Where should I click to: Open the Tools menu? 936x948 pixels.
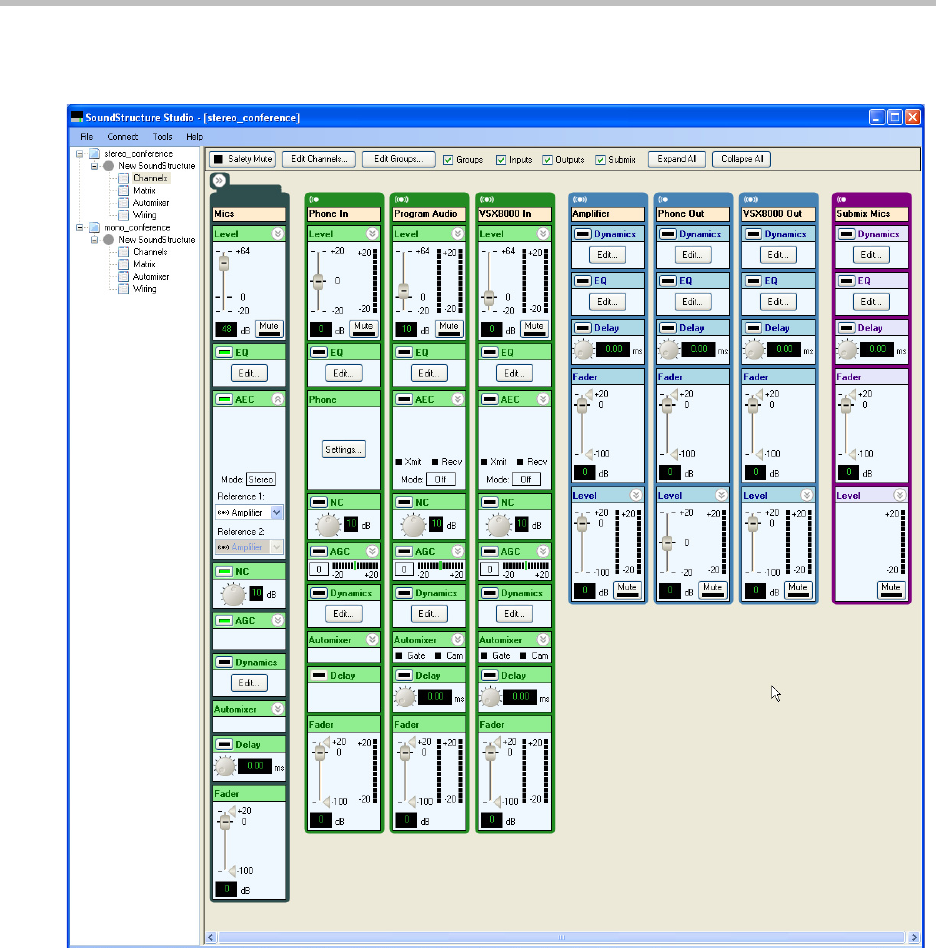pos(162,136)
